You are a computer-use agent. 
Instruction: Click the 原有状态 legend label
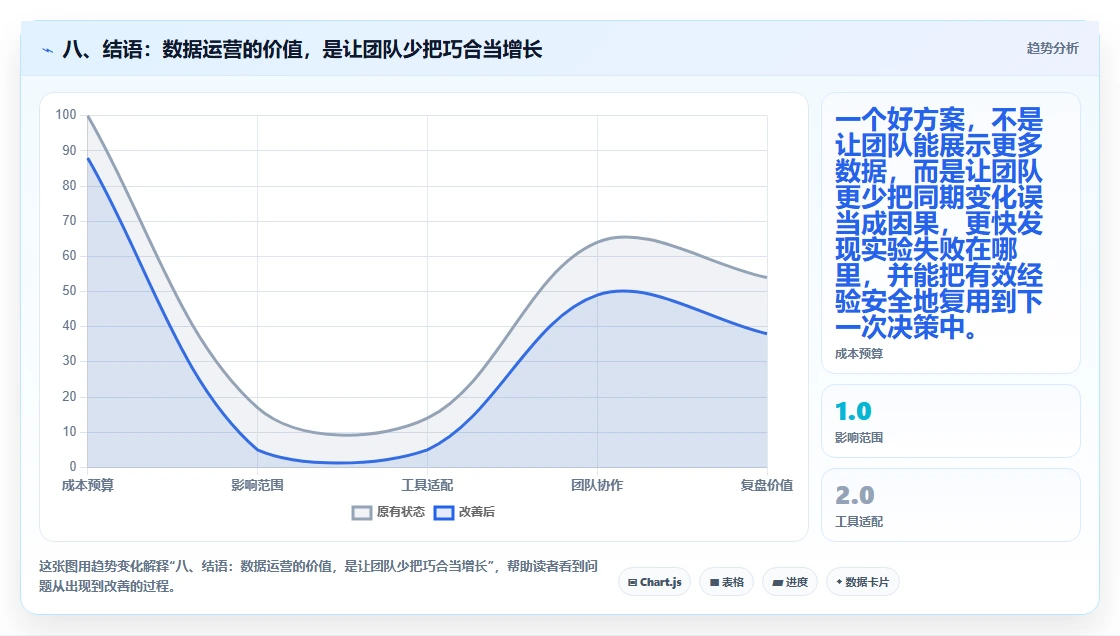point(401,512)
